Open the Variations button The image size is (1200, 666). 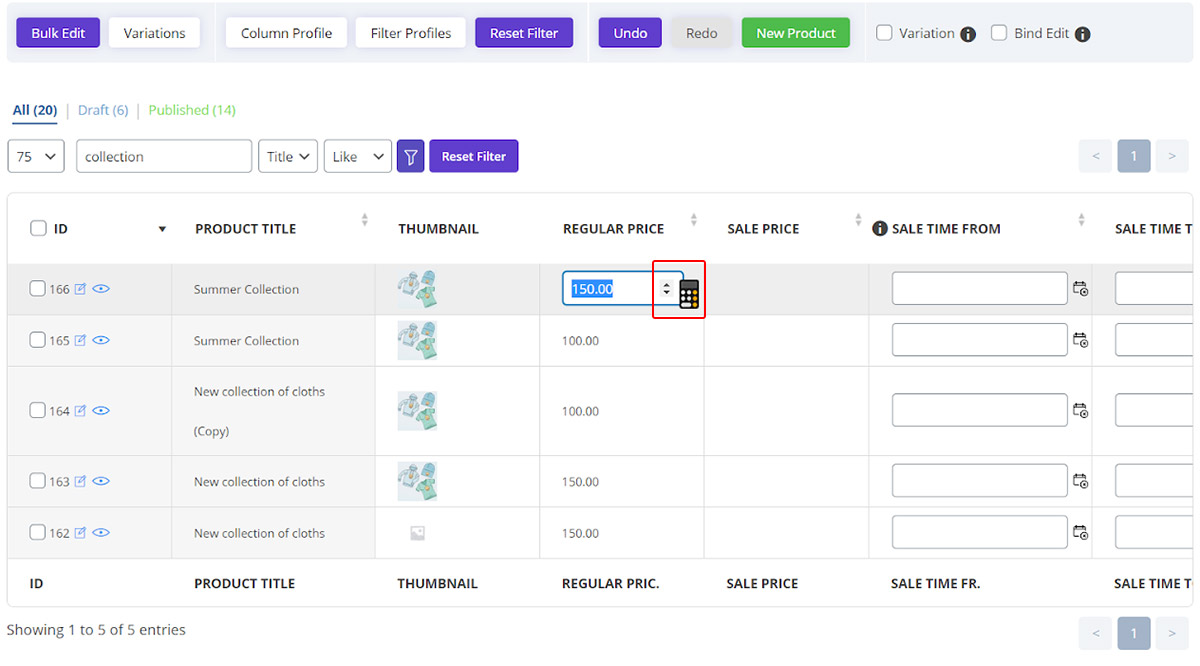pyautogui.click(x=155, y=33)
